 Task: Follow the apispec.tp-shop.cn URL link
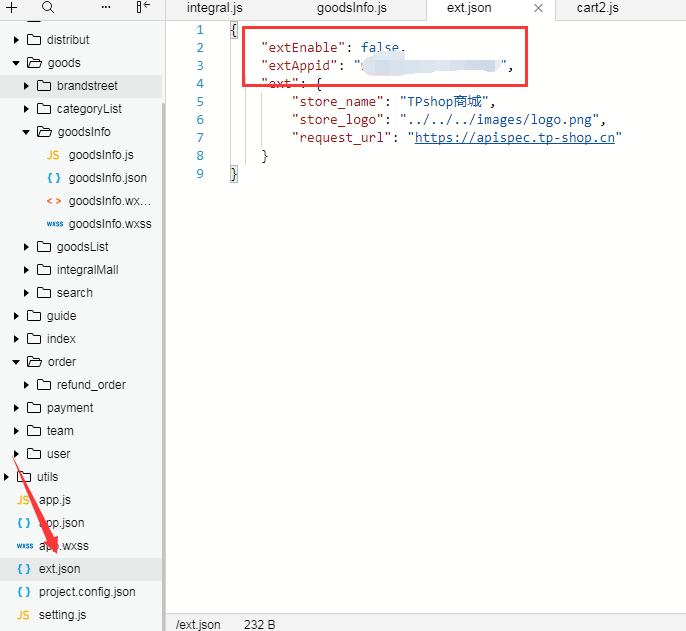point(514,138)
